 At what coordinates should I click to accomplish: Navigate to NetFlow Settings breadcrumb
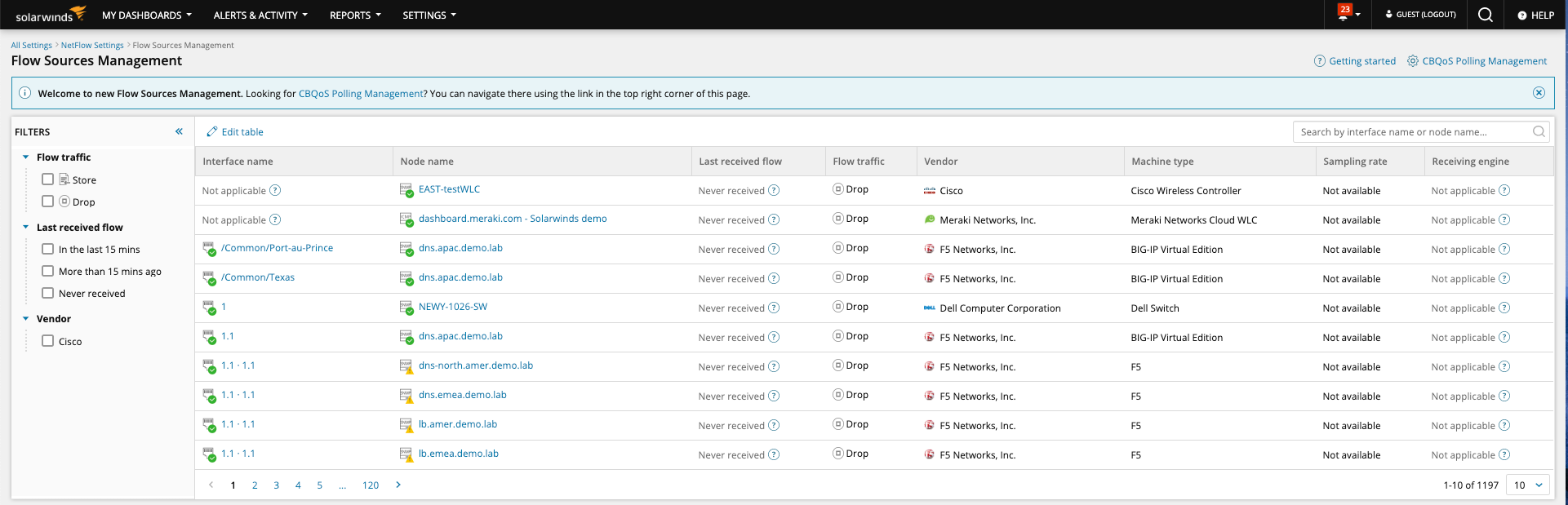point(92,46)
